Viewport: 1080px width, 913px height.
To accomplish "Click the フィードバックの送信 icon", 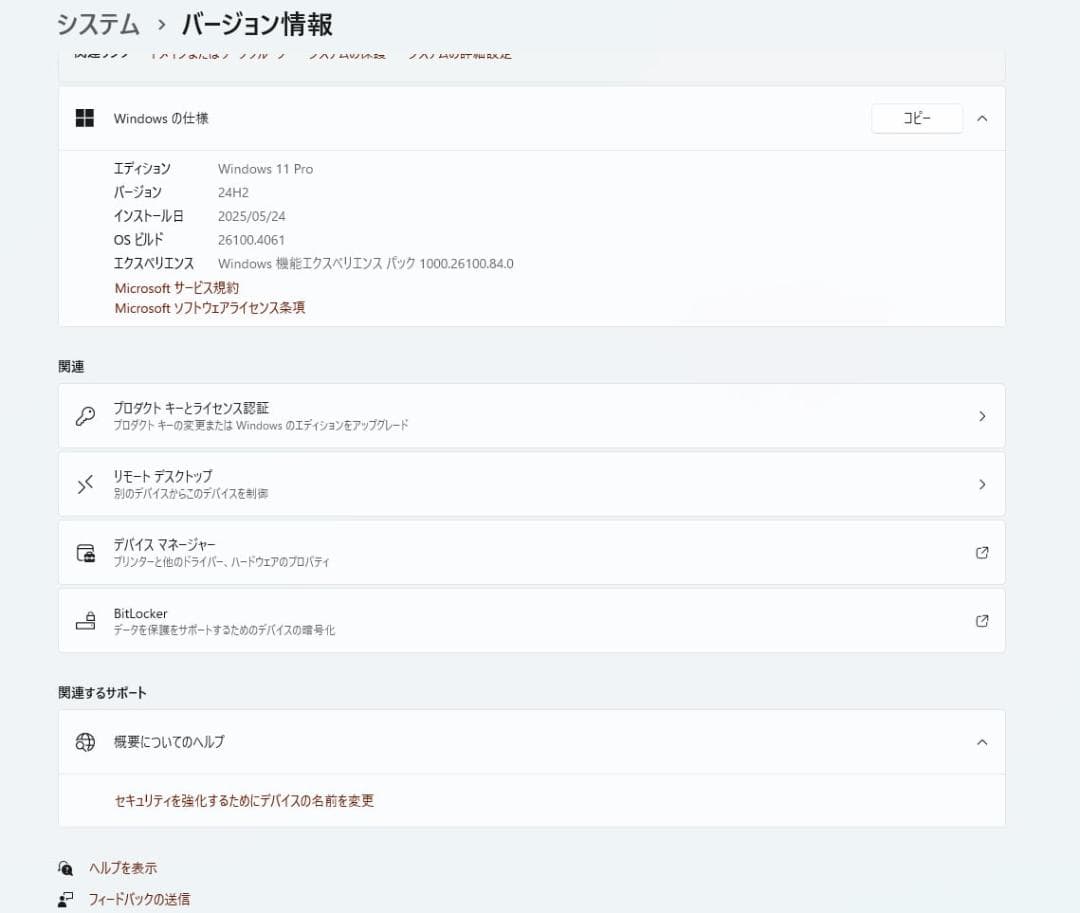I will point(66,898).
